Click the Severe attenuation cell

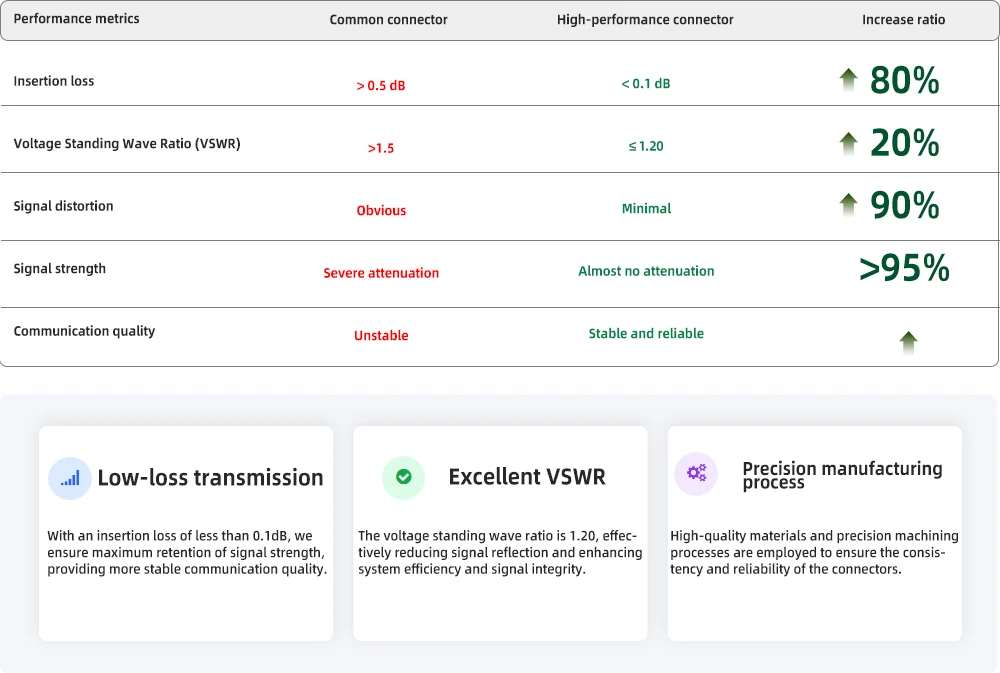click(x=381, y=273)
